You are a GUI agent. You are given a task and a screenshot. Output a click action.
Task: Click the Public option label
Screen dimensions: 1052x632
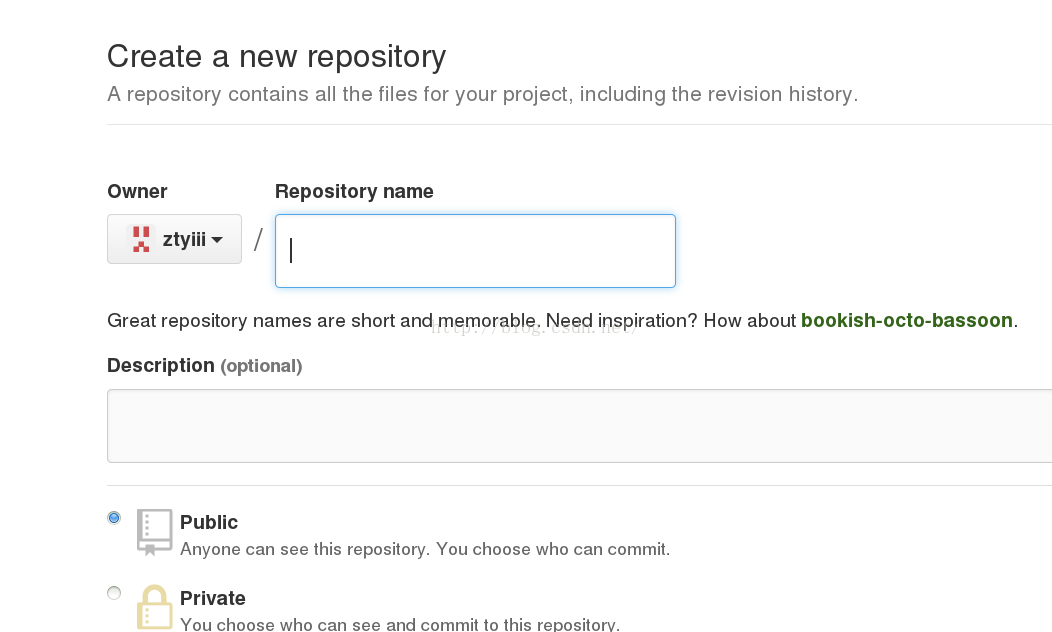point(209,522)
